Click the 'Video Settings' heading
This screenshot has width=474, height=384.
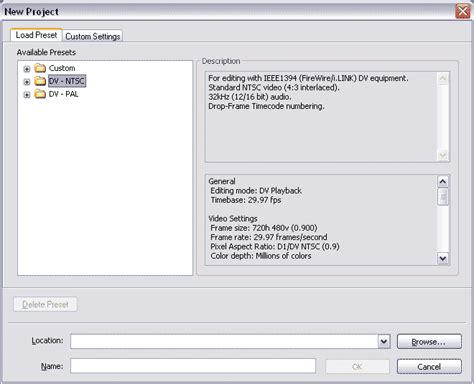(233, 219)
